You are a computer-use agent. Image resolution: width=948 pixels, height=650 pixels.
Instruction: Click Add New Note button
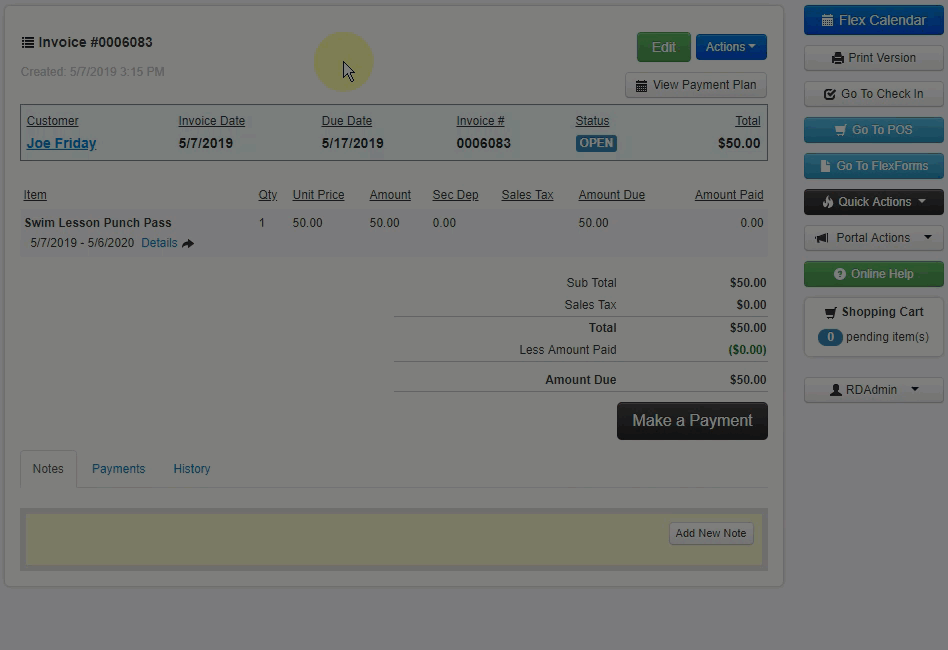[710, 533]
